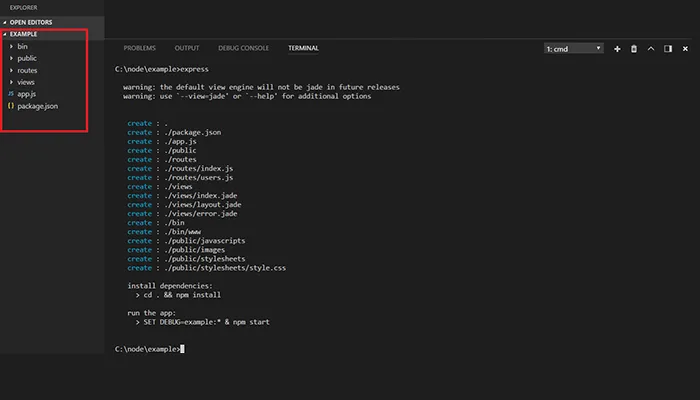Click './routes/users.js' in terminal output
700x400 pixels.
click(x=199, y=177)
